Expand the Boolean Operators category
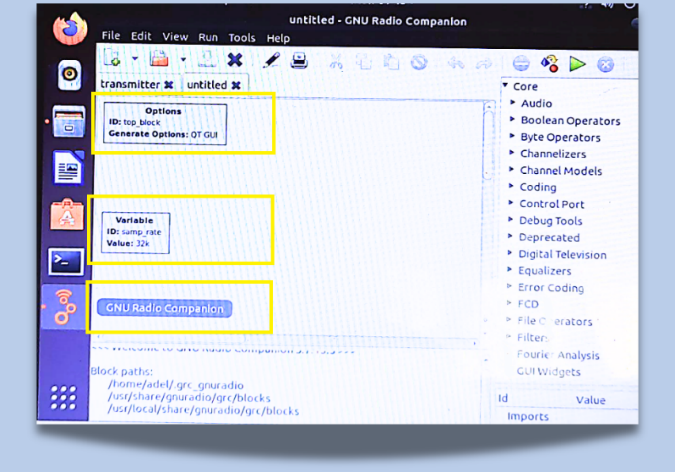This screenshot has height=472, width=675. [x=513, y=120]
